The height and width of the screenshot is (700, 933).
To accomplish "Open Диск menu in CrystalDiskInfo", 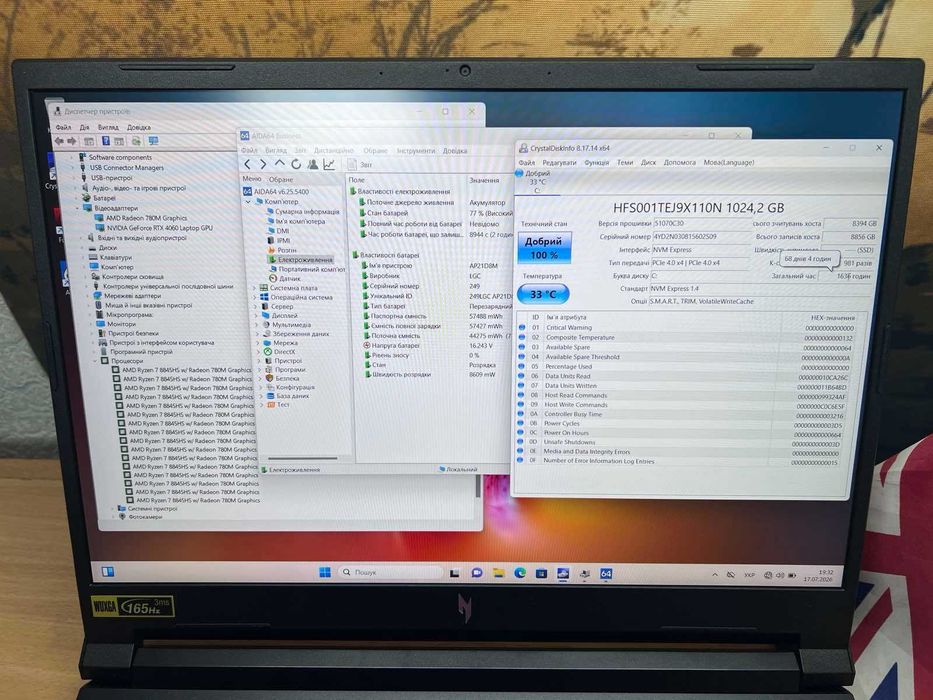I will 649,162.
